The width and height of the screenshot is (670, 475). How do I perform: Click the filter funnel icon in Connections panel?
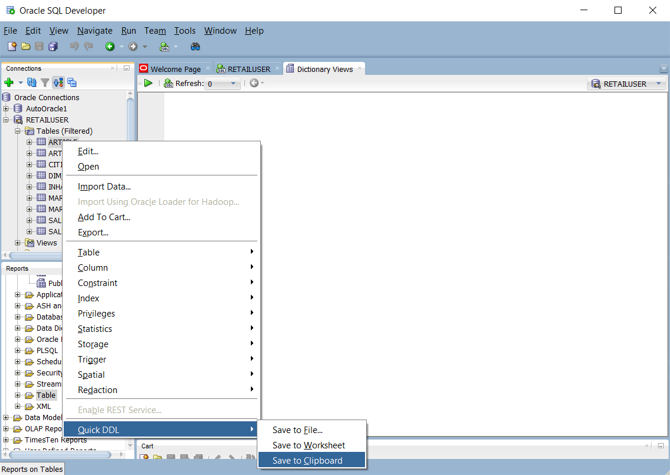pyautogui.click(x=45, y=83)
